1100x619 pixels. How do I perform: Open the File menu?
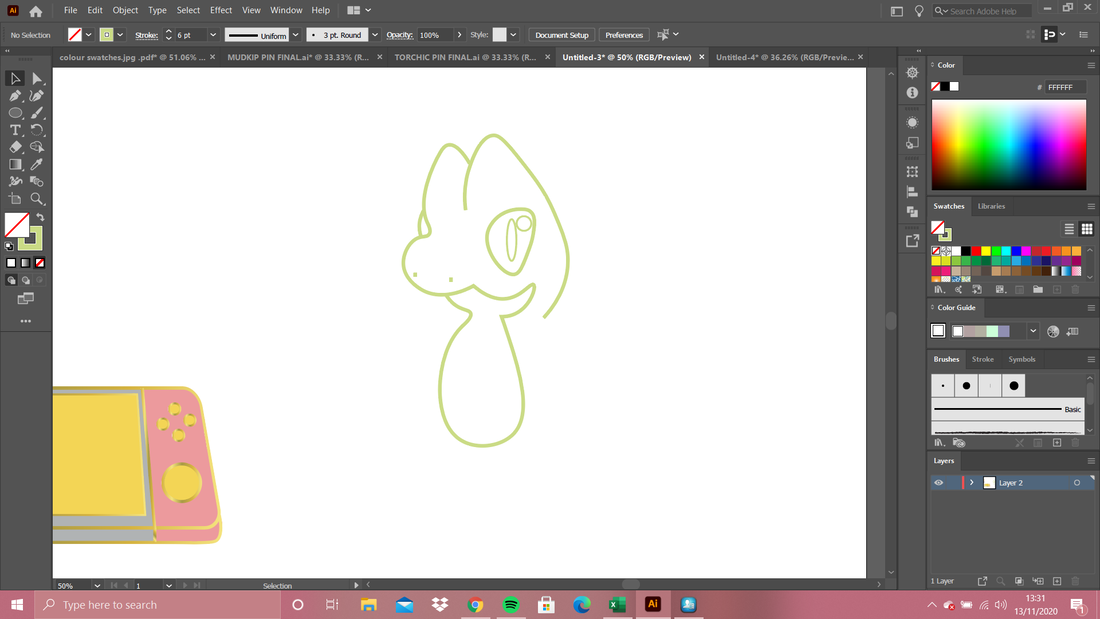pos(70,11)
